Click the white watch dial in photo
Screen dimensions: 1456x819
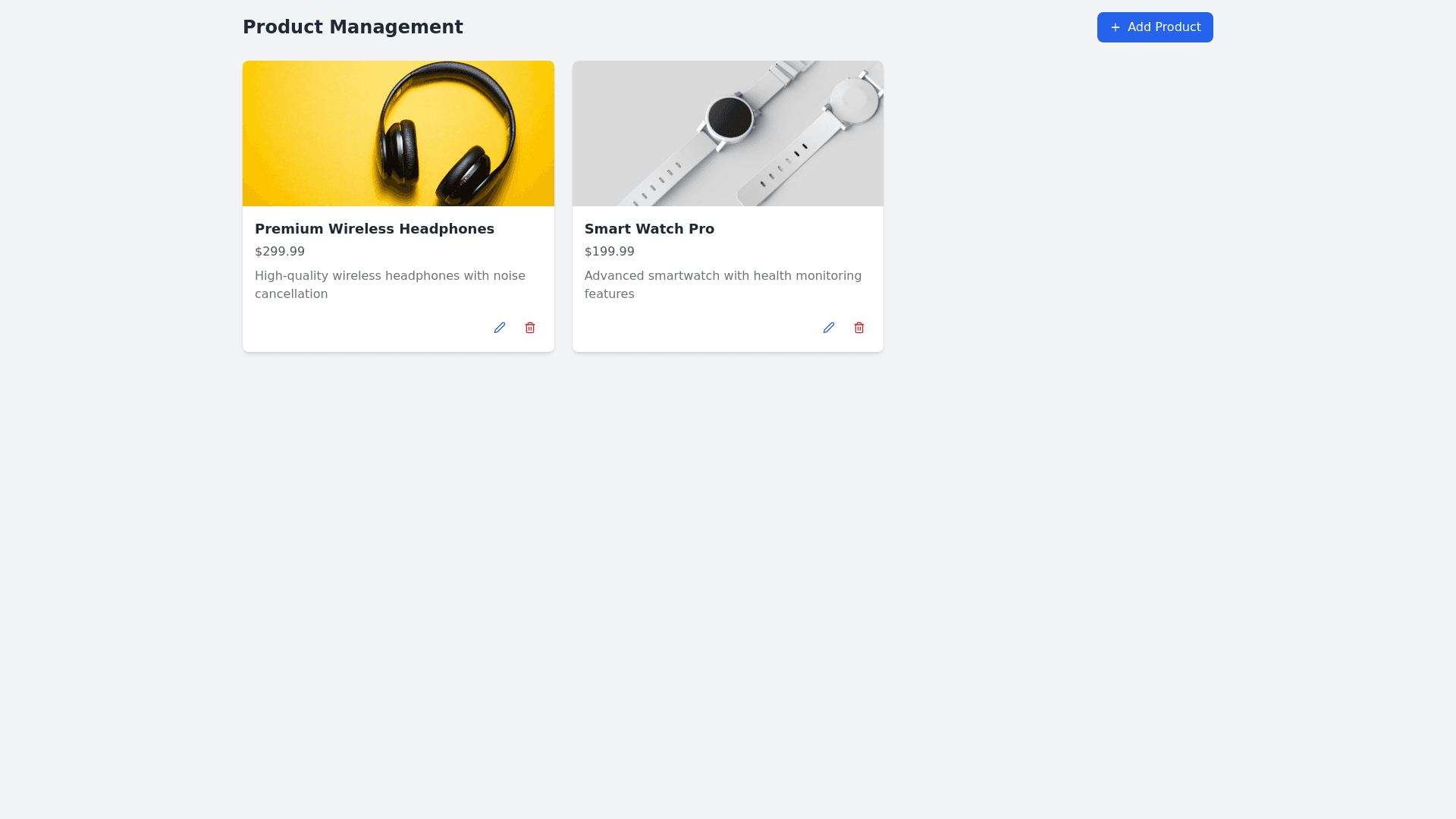pos(854,99)
